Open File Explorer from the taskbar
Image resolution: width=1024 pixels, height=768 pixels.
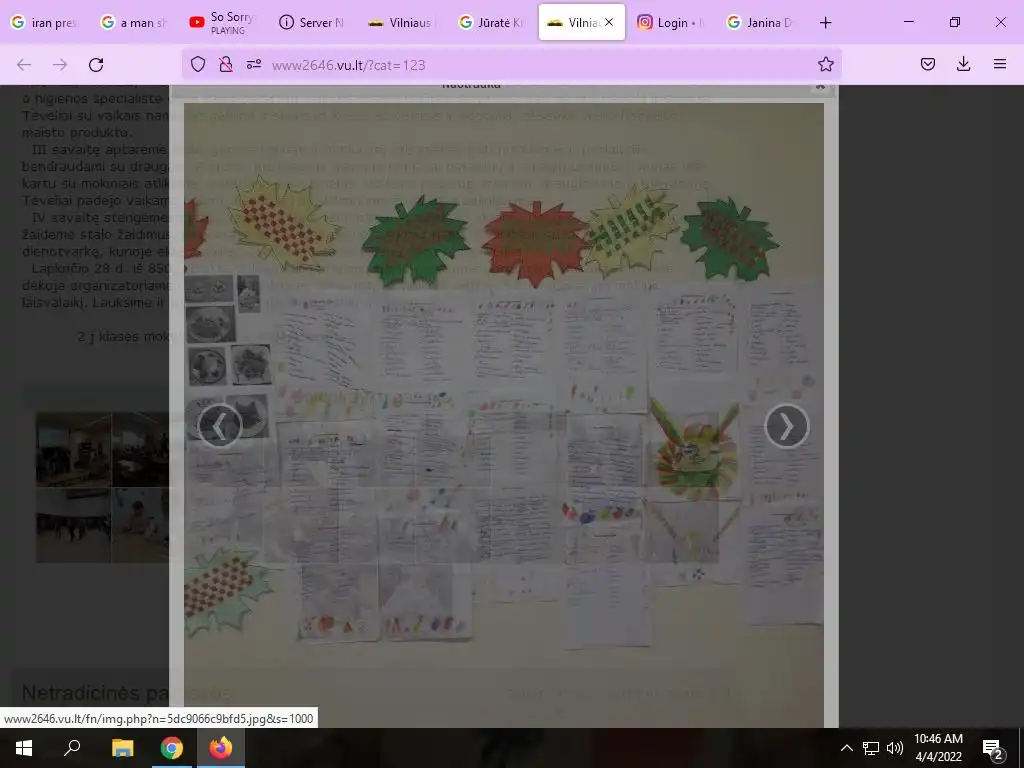[x=122, y=748]
